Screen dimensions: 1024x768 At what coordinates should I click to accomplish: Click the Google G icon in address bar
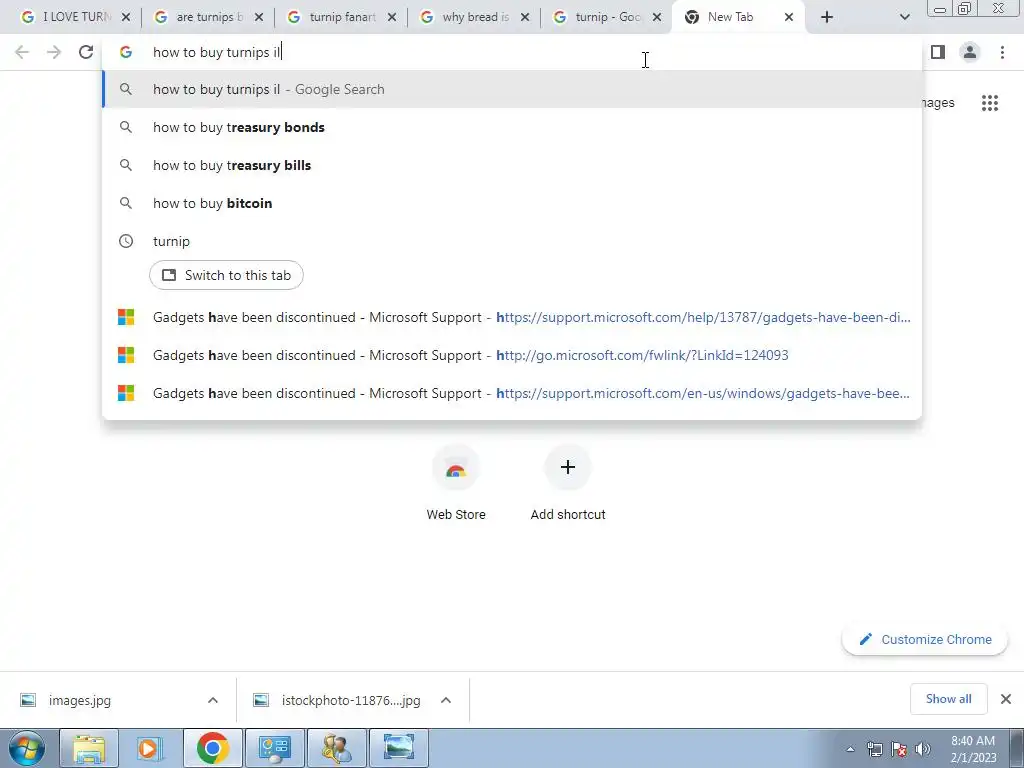click(x=126, y=52)
